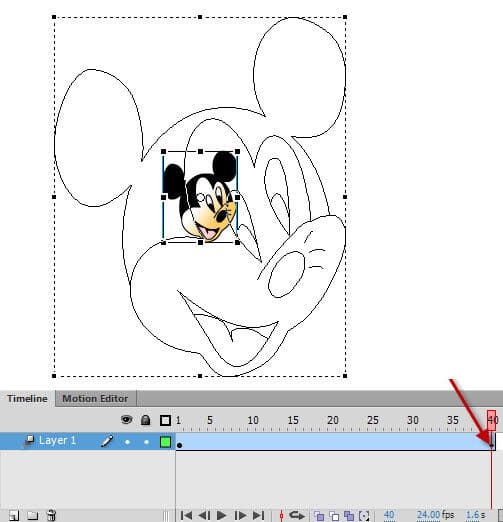Toggle loop playback
The image size is (503, 522).
[x=296, y=515]
